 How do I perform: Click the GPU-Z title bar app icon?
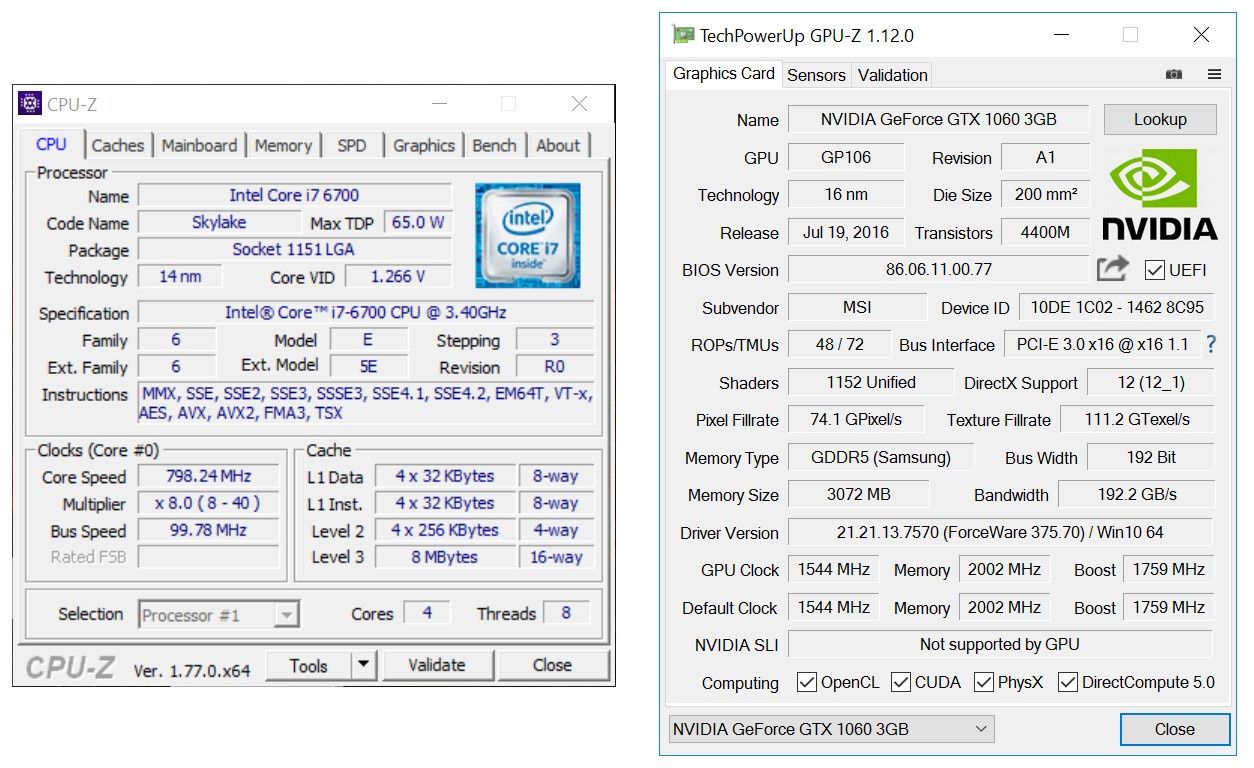683,35
